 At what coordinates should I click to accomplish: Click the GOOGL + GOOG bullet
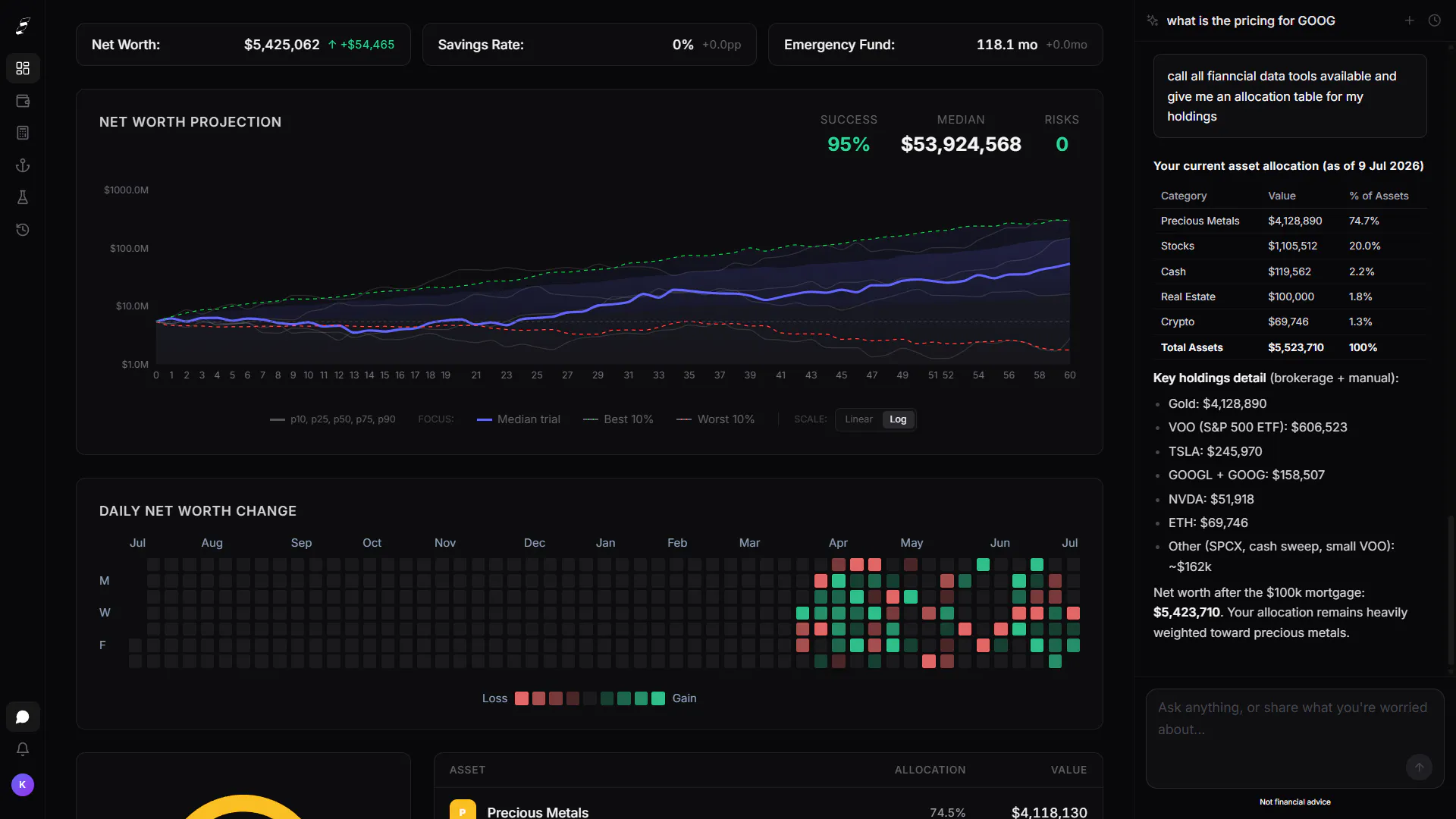[x=1246, y=475]
